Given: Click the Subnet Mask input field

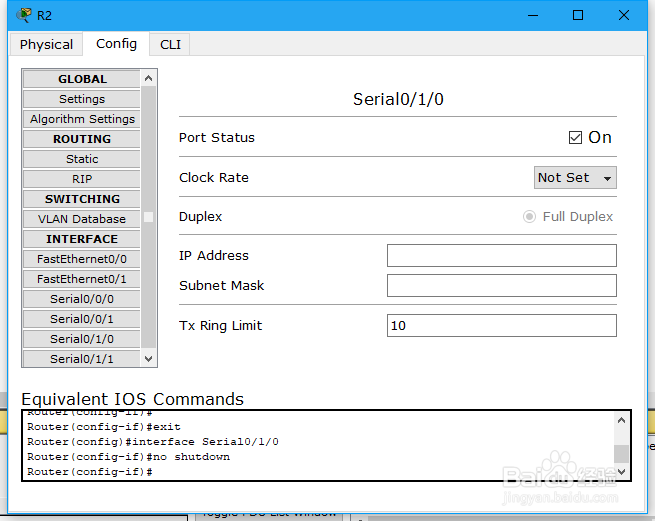Looking at the screenshot, I should pyautogui.click(x=502, y=285).
